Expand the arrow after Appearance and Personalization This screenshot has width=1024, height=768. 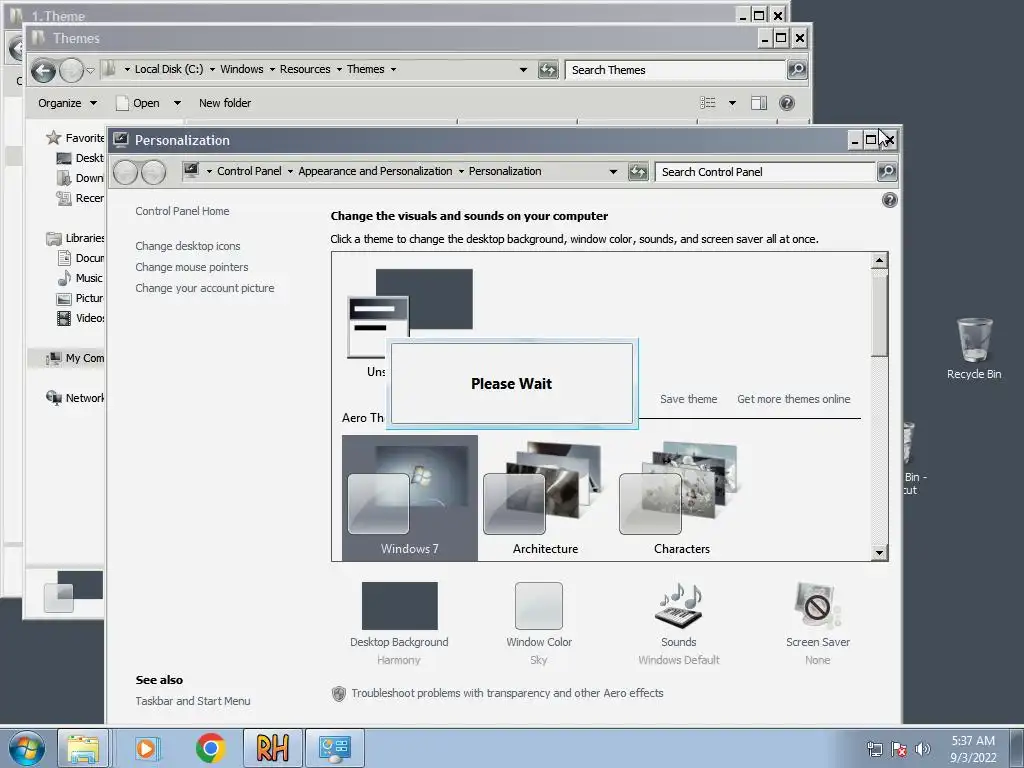pyautogui.click(x=461, y=172)
